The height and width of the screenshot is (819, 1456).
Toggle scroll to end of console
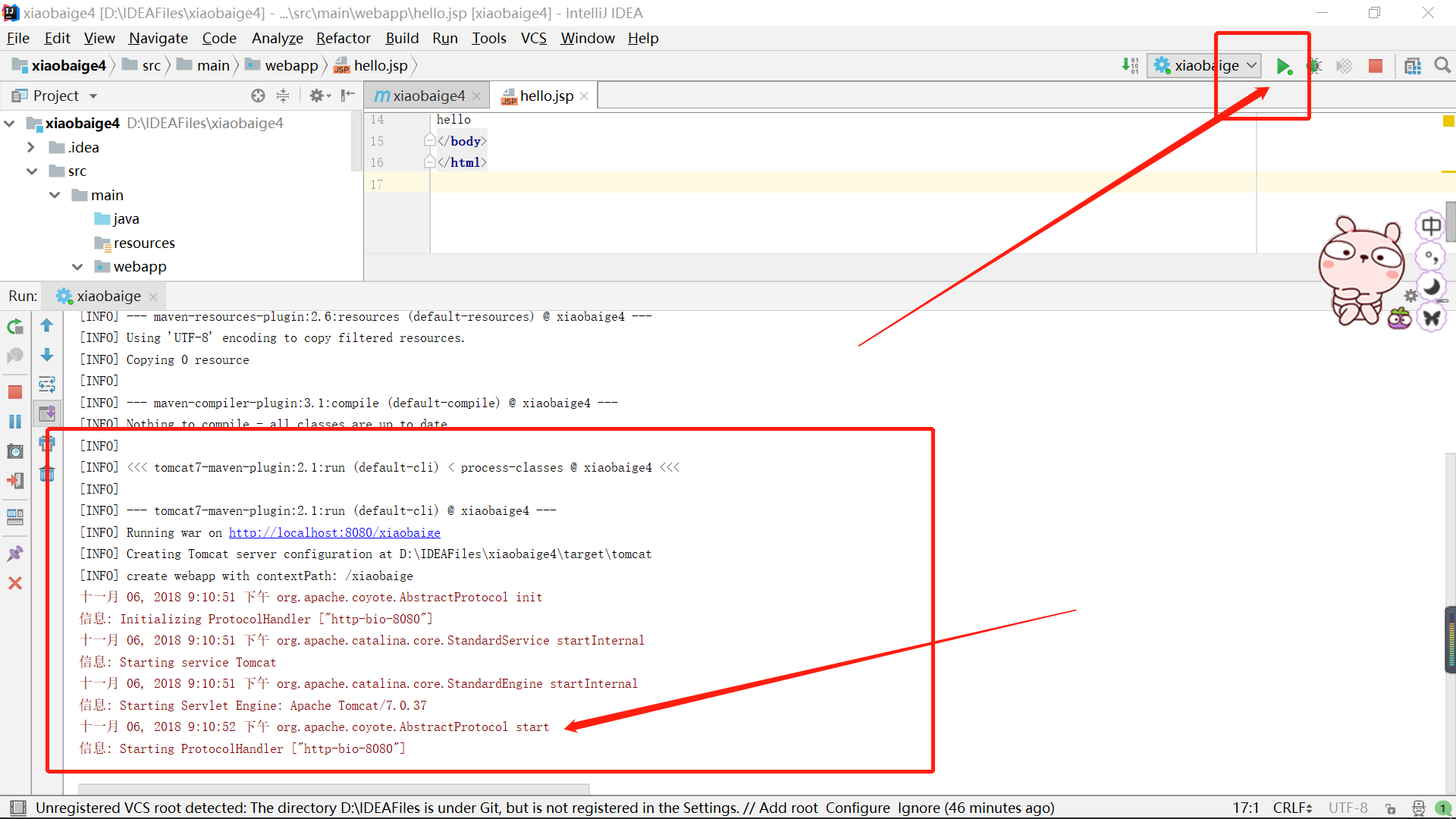click(x=47, y=413)
